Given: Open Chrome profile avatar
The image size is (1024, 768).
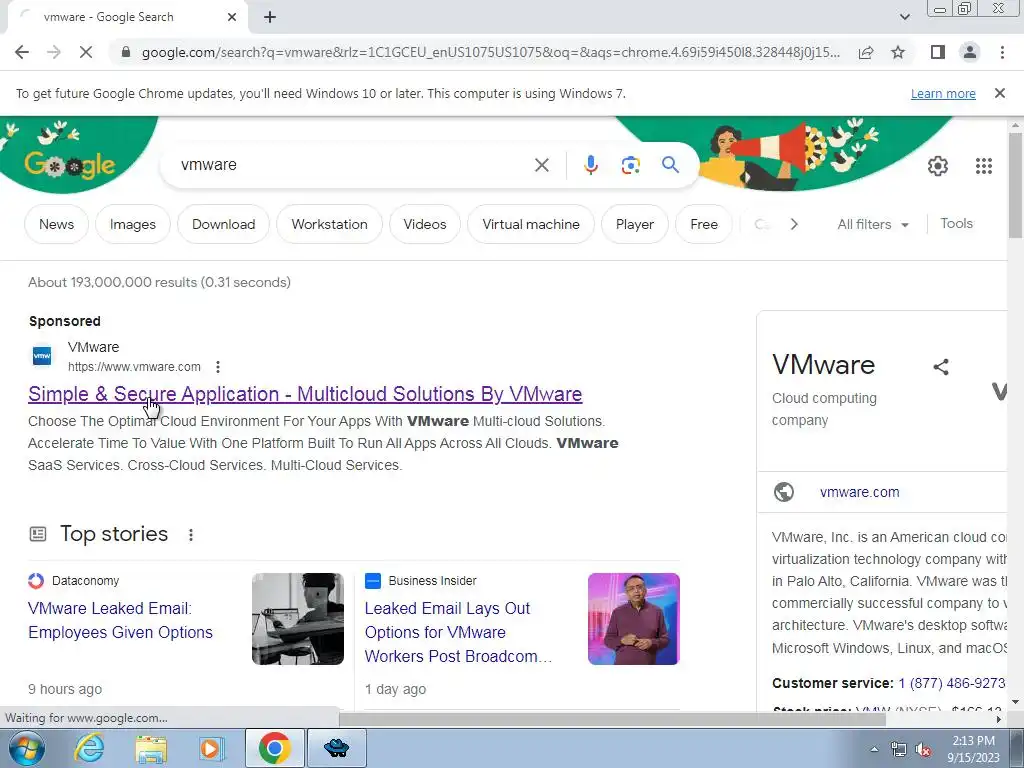Looking at the screenshot, I should pyautogui.click(x=970, y=52).
